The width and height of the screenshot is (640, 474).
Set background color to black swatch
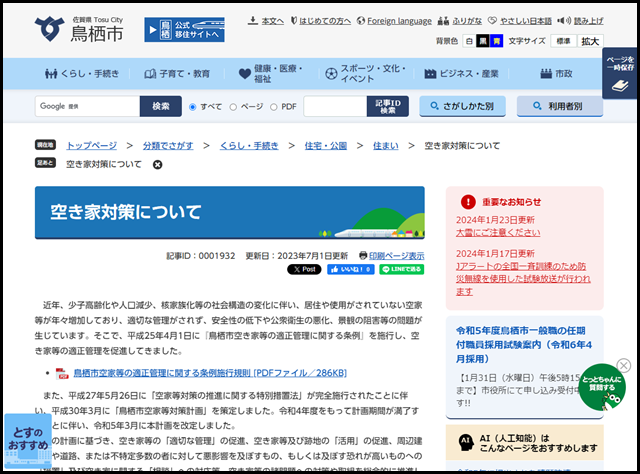click(485, 41)
